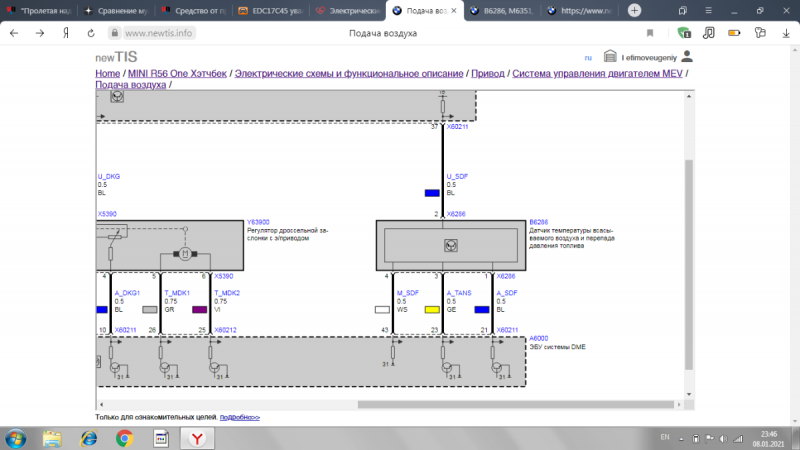Click the yellow A_TANS wire color swatch
This screenshot has width=800, height=450.
coord(432,310)
